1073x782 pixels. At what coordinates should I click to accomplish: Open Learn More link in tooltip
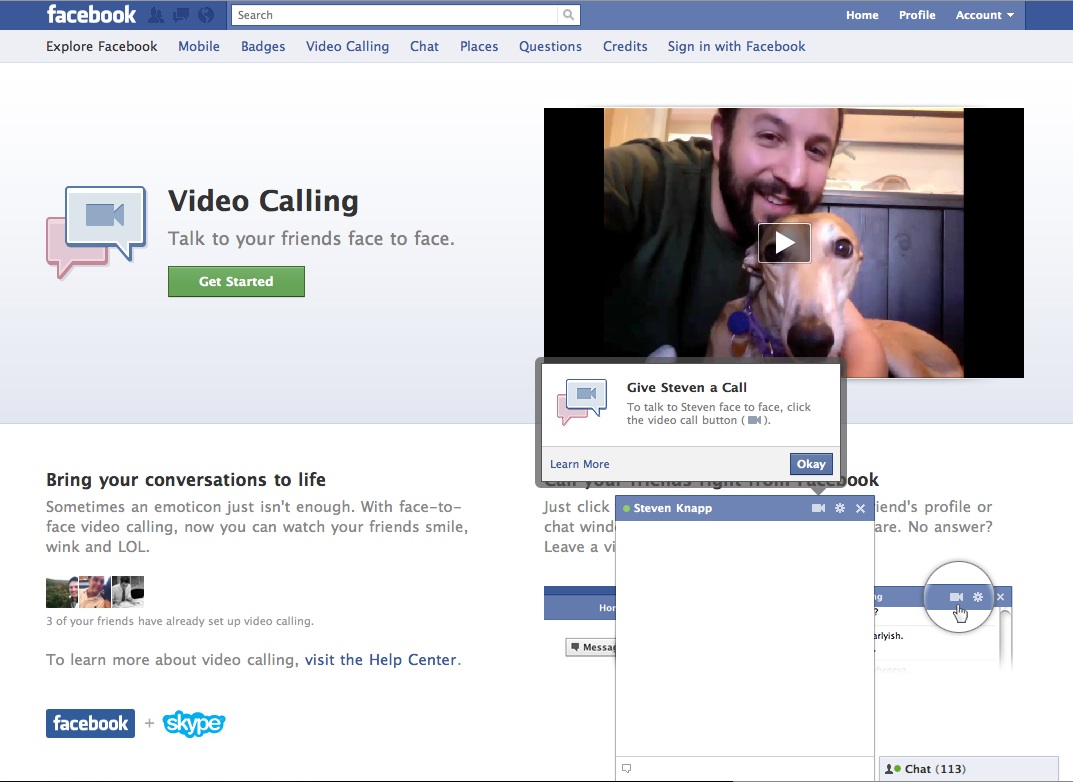pos(579,464)
